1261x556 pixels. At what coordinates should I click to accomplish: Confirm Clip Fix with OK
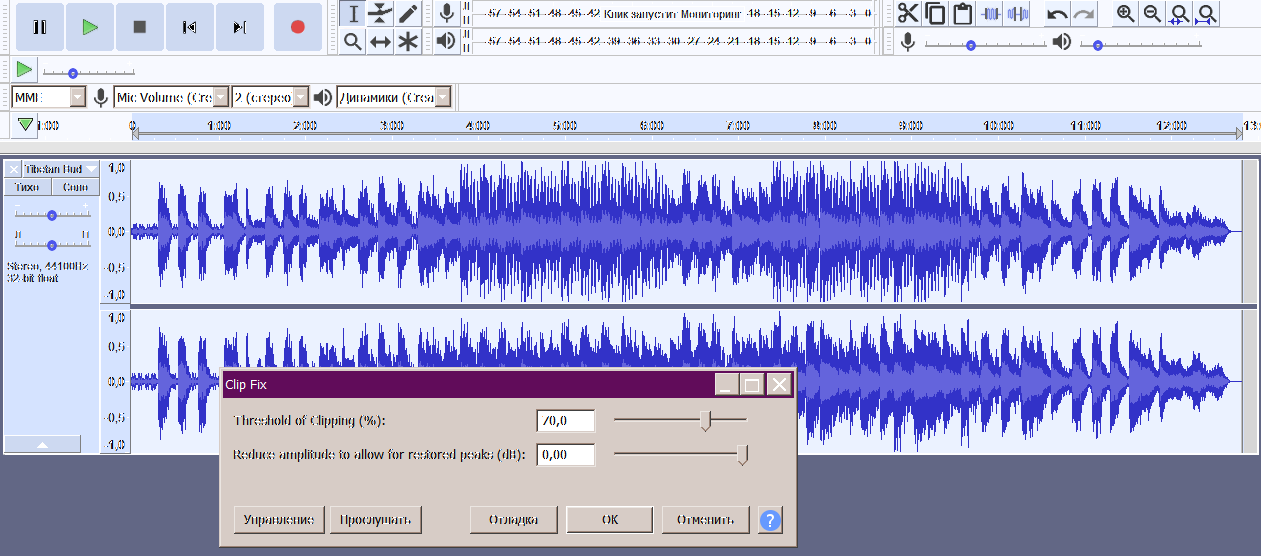[610, 520]
